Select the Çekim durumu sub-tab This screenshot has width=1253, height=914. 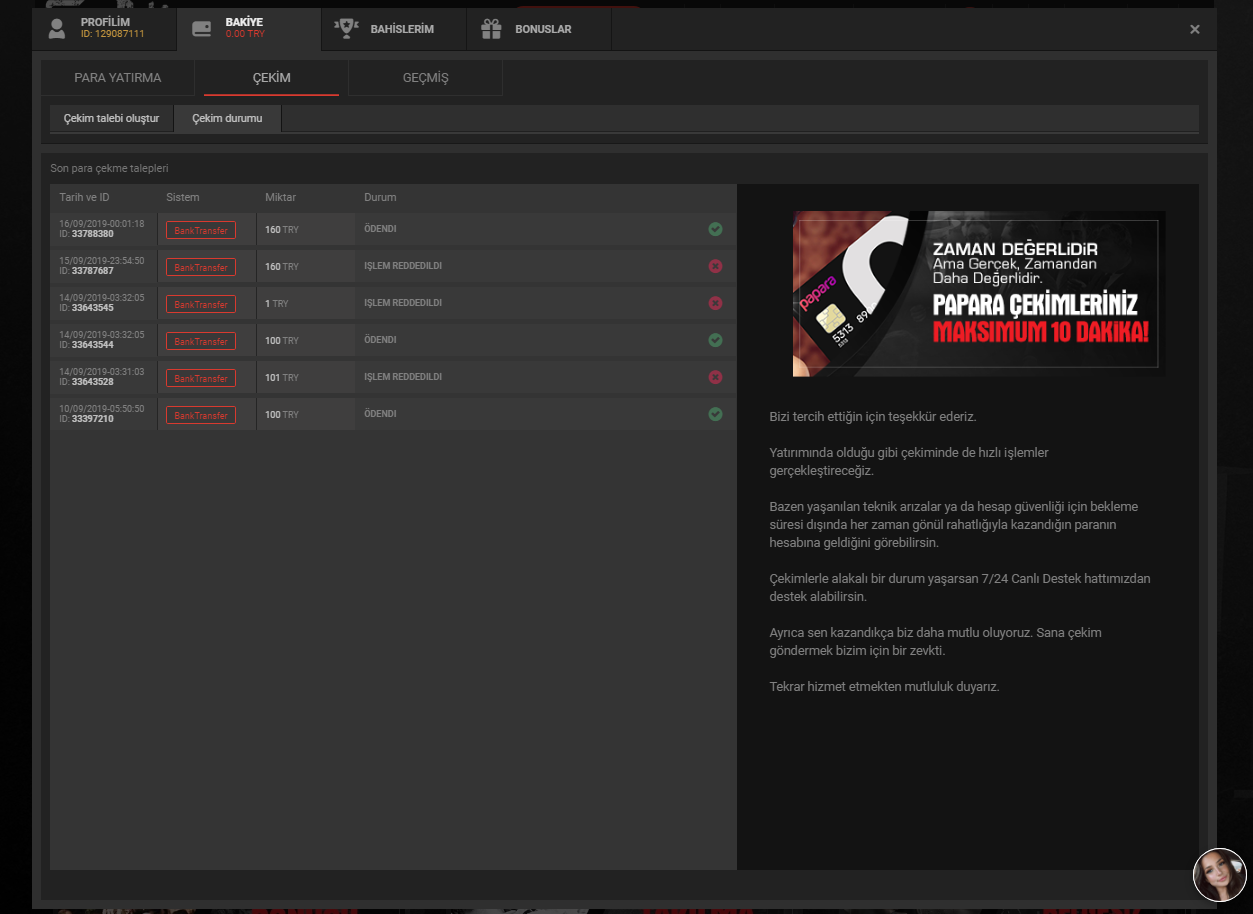[x=227, y=119]
